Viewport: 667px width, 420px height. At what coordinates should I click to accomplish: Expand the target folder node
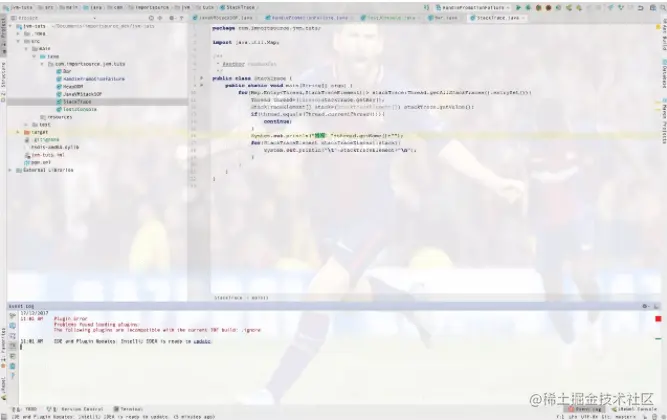[18, 132]
